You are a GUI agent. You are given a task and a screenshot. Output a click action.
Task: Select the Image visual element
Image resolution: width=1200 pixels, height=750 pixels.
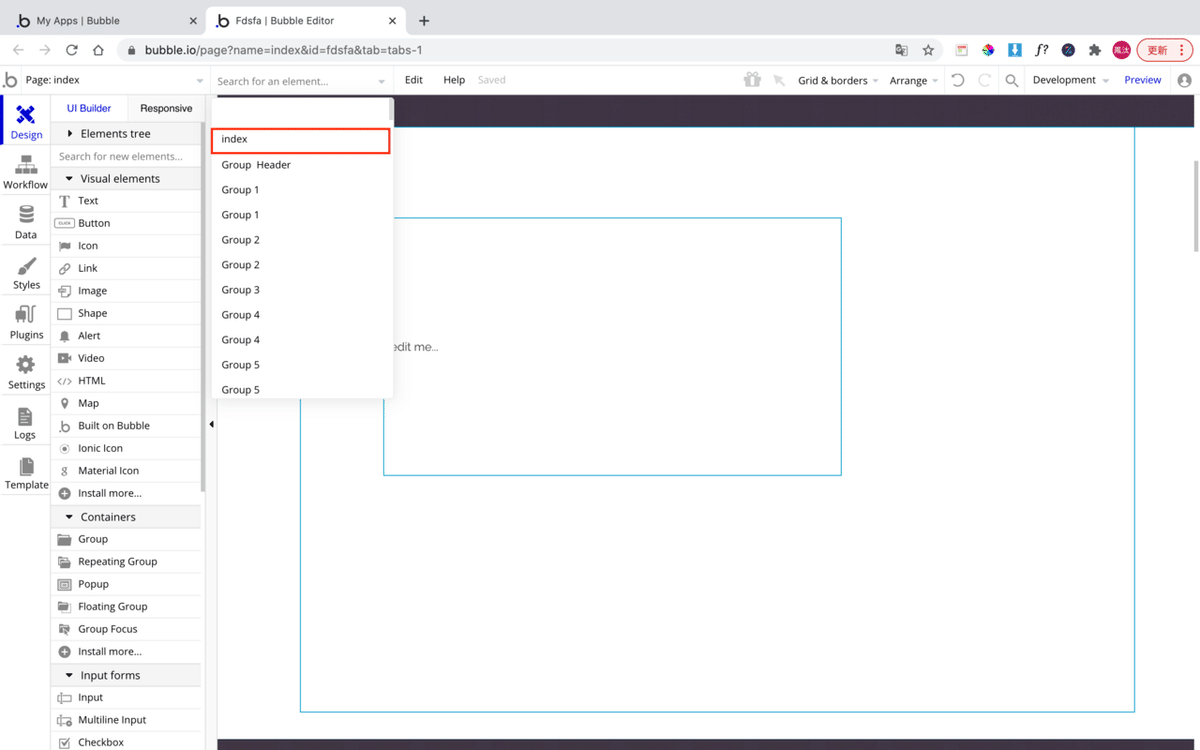point(126,291)
